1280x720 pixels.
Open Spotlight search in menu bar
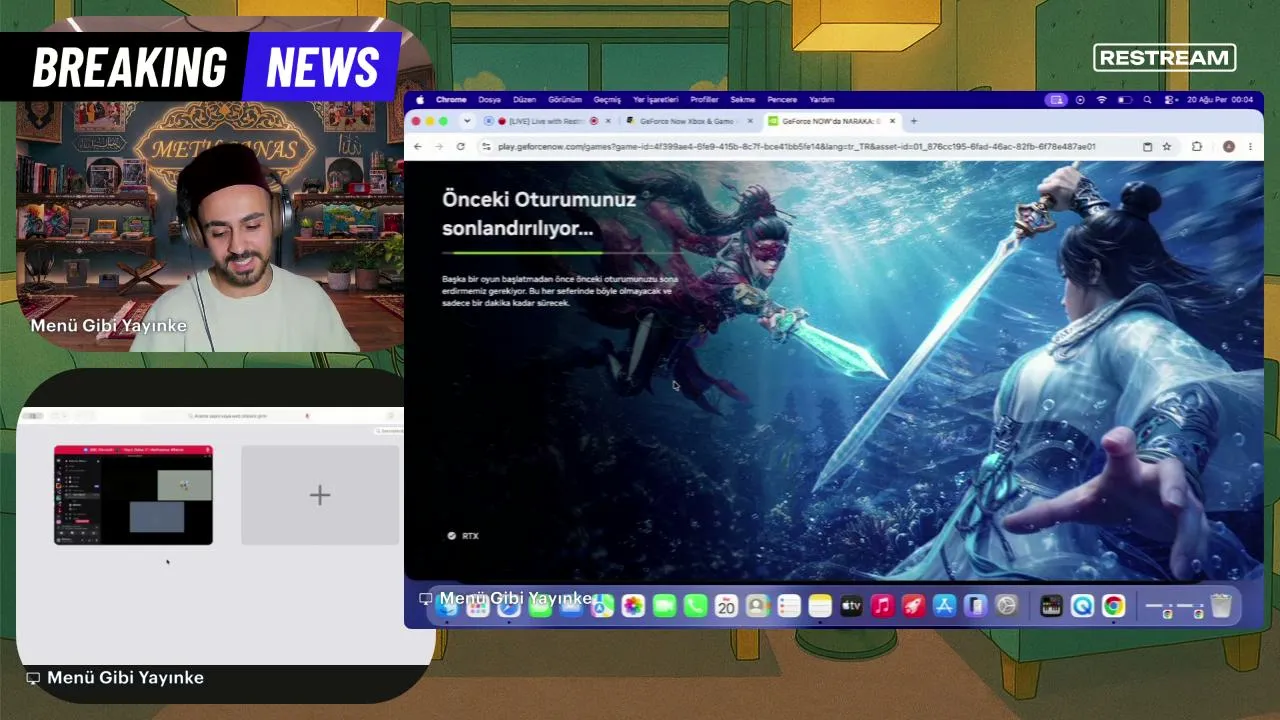point(1147,100)
